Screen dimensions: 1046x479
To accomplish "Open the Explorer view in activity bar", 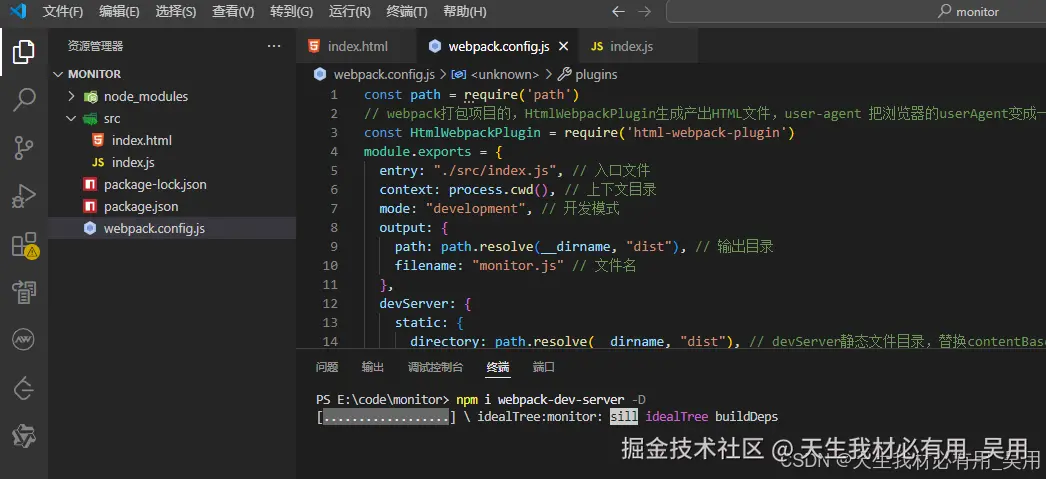I will click(x=23, y=52).
